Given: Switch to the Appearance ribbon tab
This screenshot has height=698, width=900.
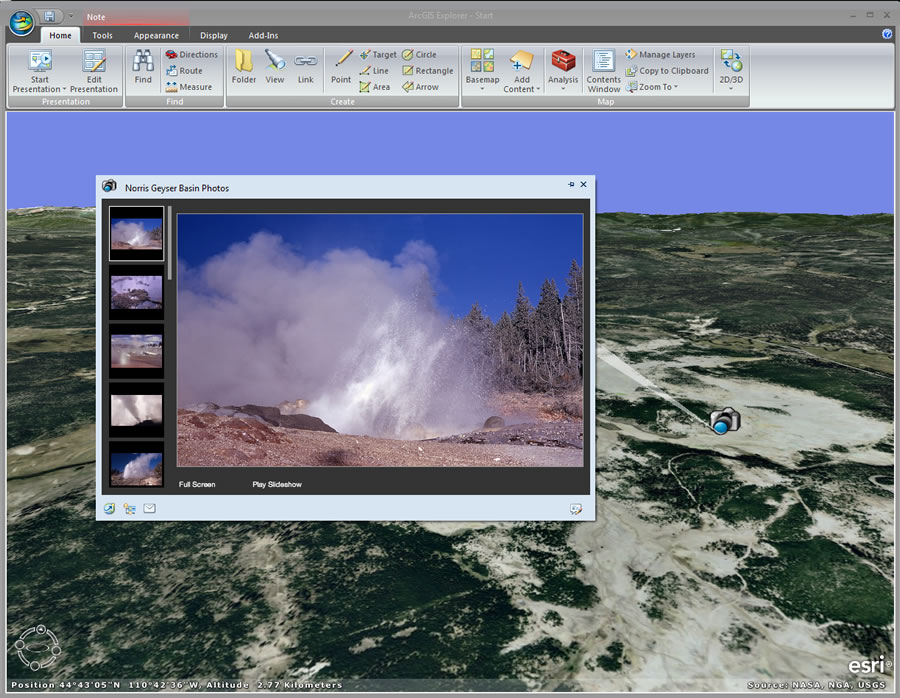Looking at the screenshot, I should [x=156, y=36].
